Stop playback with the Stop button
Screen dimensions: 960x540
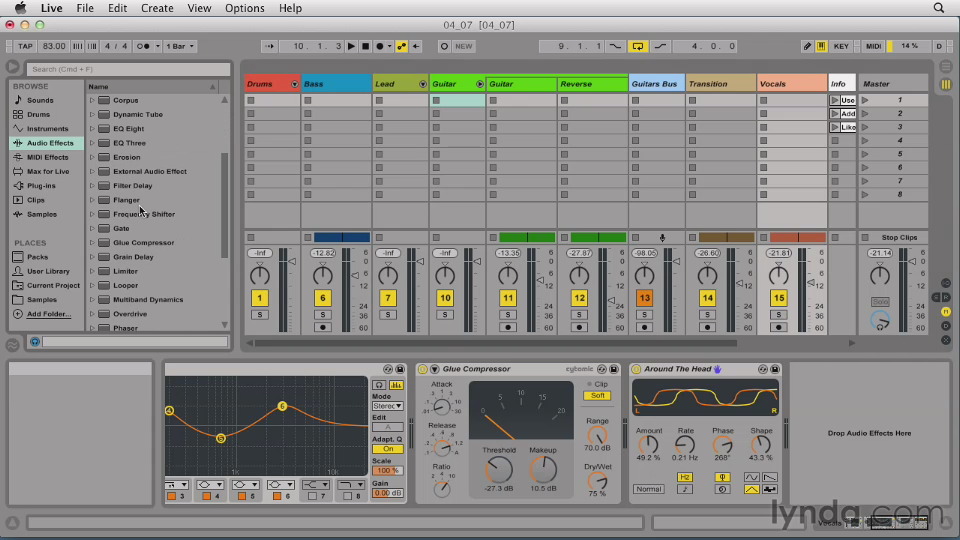366,46
